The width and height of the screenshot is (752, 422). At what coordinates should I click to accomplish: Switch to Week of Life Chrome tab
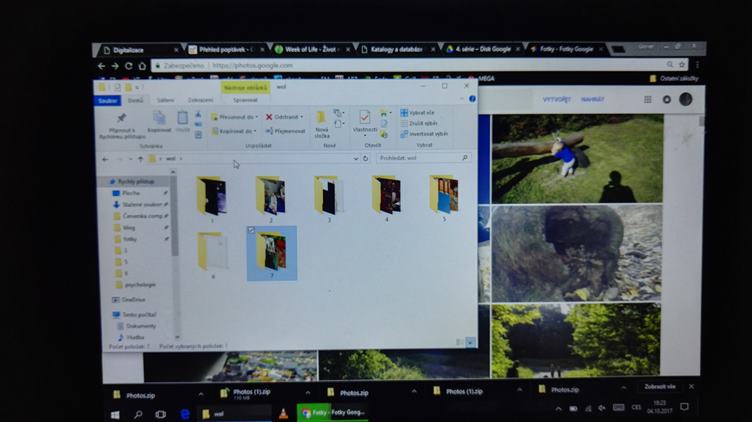coord(311,49)
